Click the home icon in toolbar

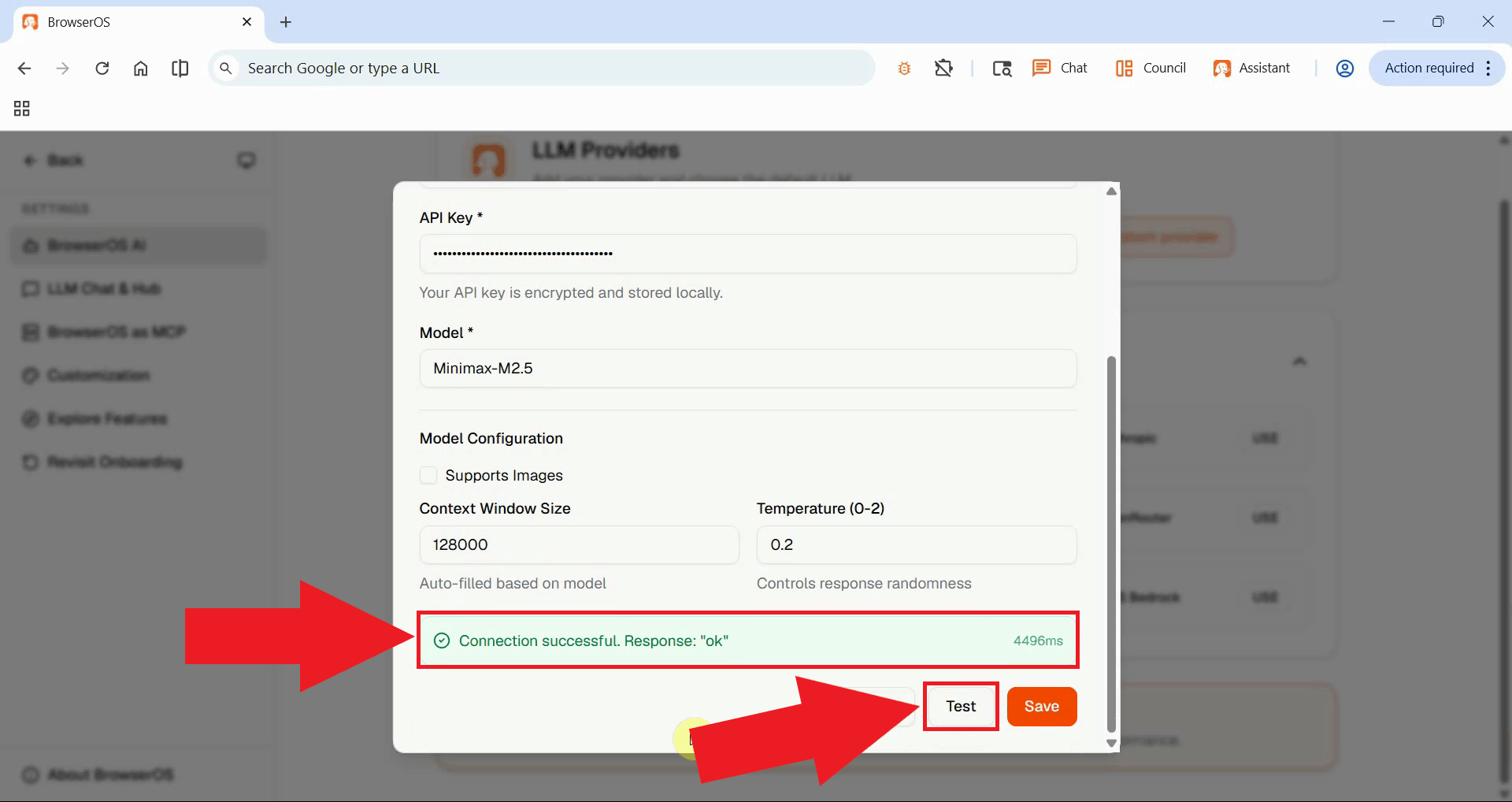coord(140,69)
